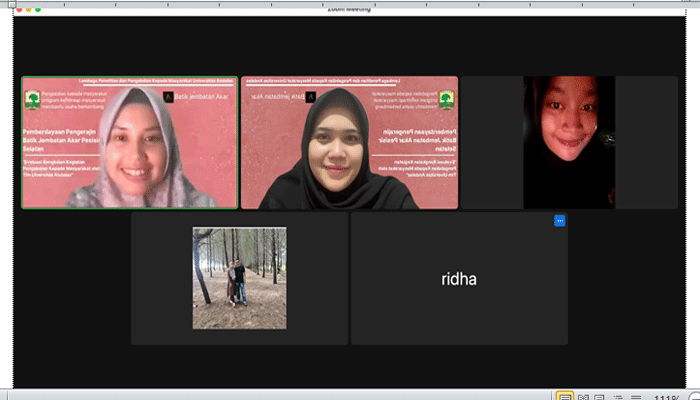The width and height of the screenshot is (700, 400).
Task: Select the Print Layout view icon
Action: click(x=565, y=396)
